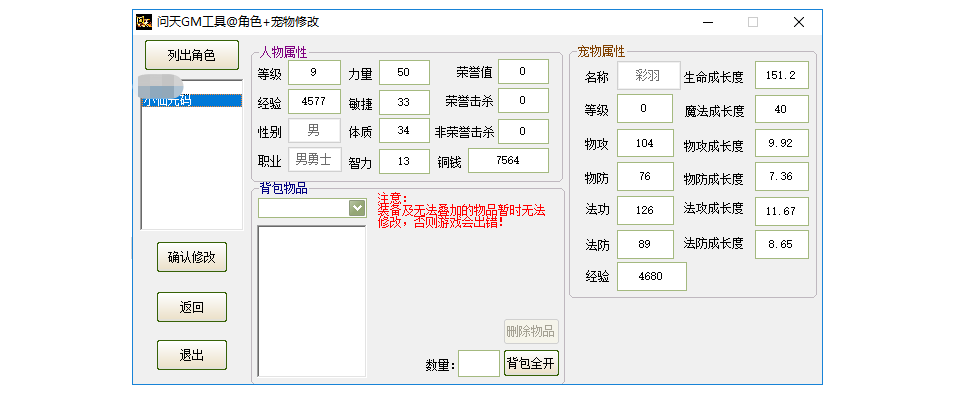Edit 法防成长度 field showing 8.65
The height and width of the screenshot is (393, 971).
tap(782, 244)
